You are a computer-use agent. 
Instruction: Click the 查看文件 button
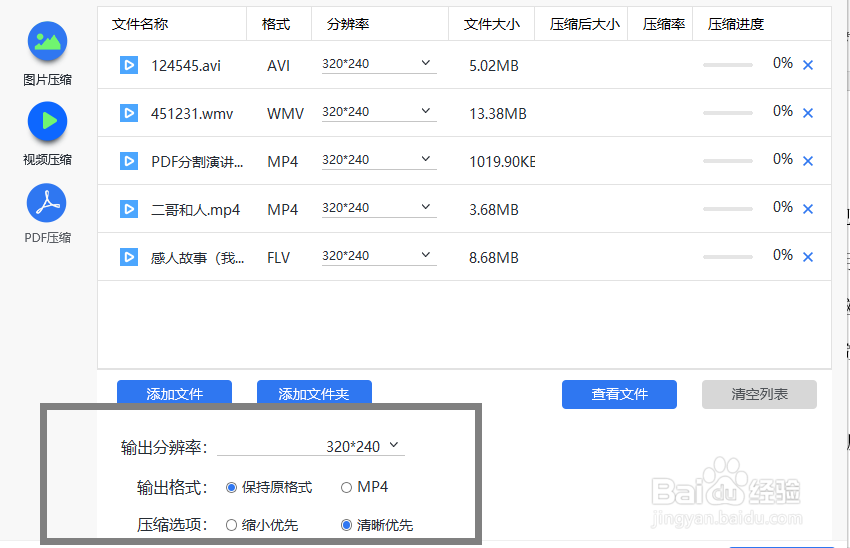coord(620,394)
